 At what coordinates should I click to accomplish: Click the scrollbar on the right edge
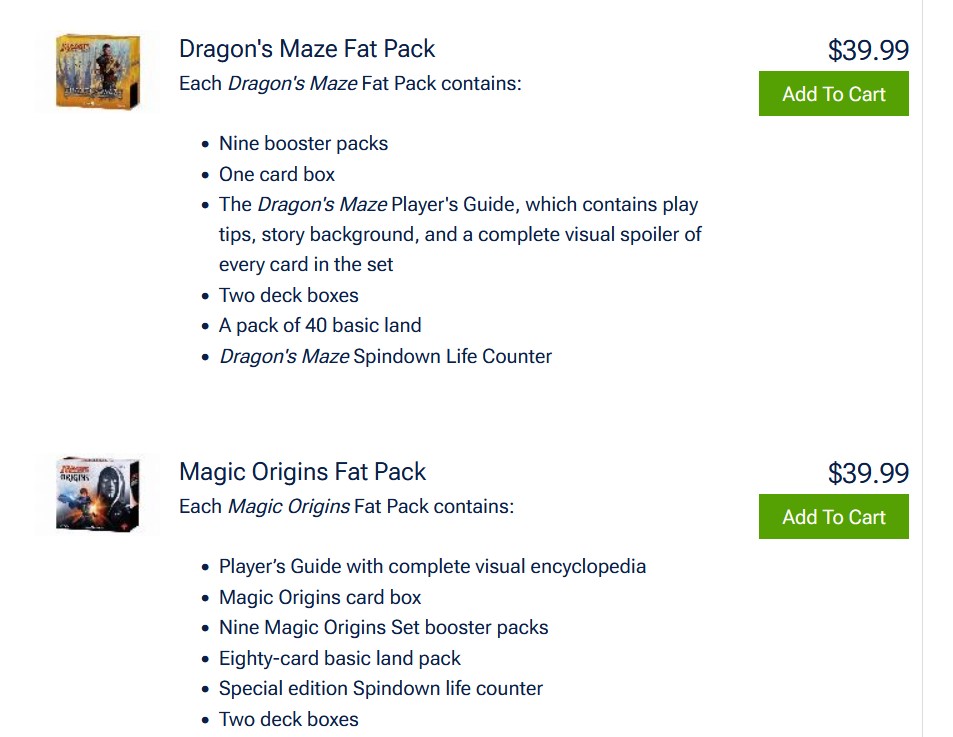click(x=937, y=368)
